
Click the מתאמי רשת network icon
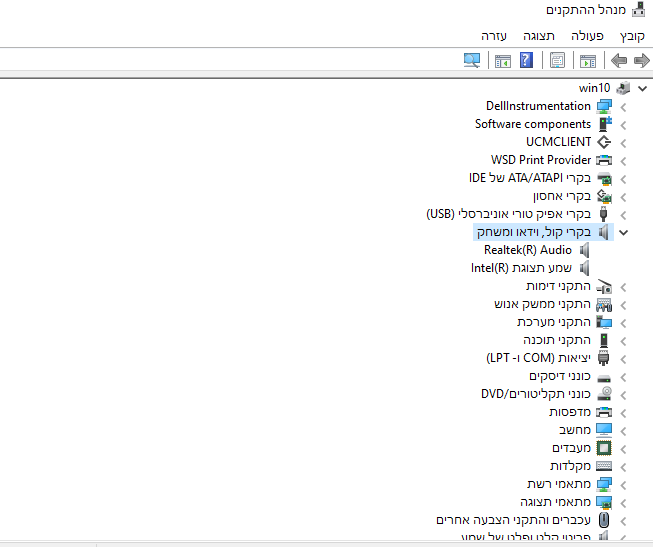(604, 484)
